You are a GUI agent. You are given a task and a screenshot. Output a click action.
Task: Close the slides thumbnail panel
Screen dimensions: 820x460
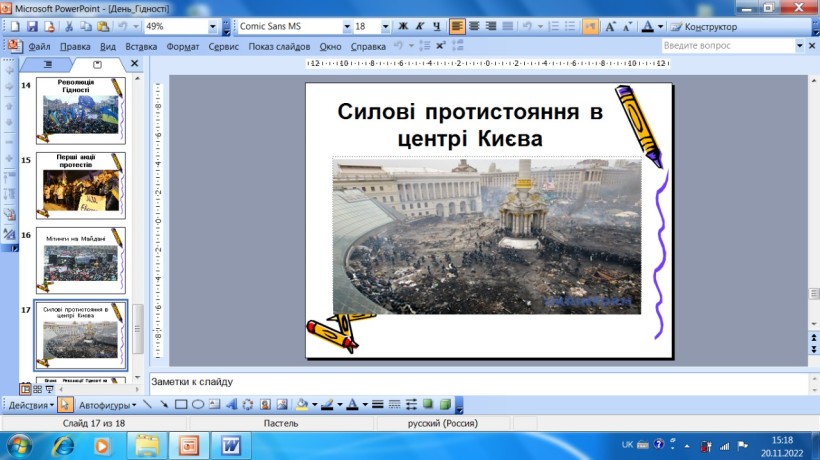click(x=134, y=63)
